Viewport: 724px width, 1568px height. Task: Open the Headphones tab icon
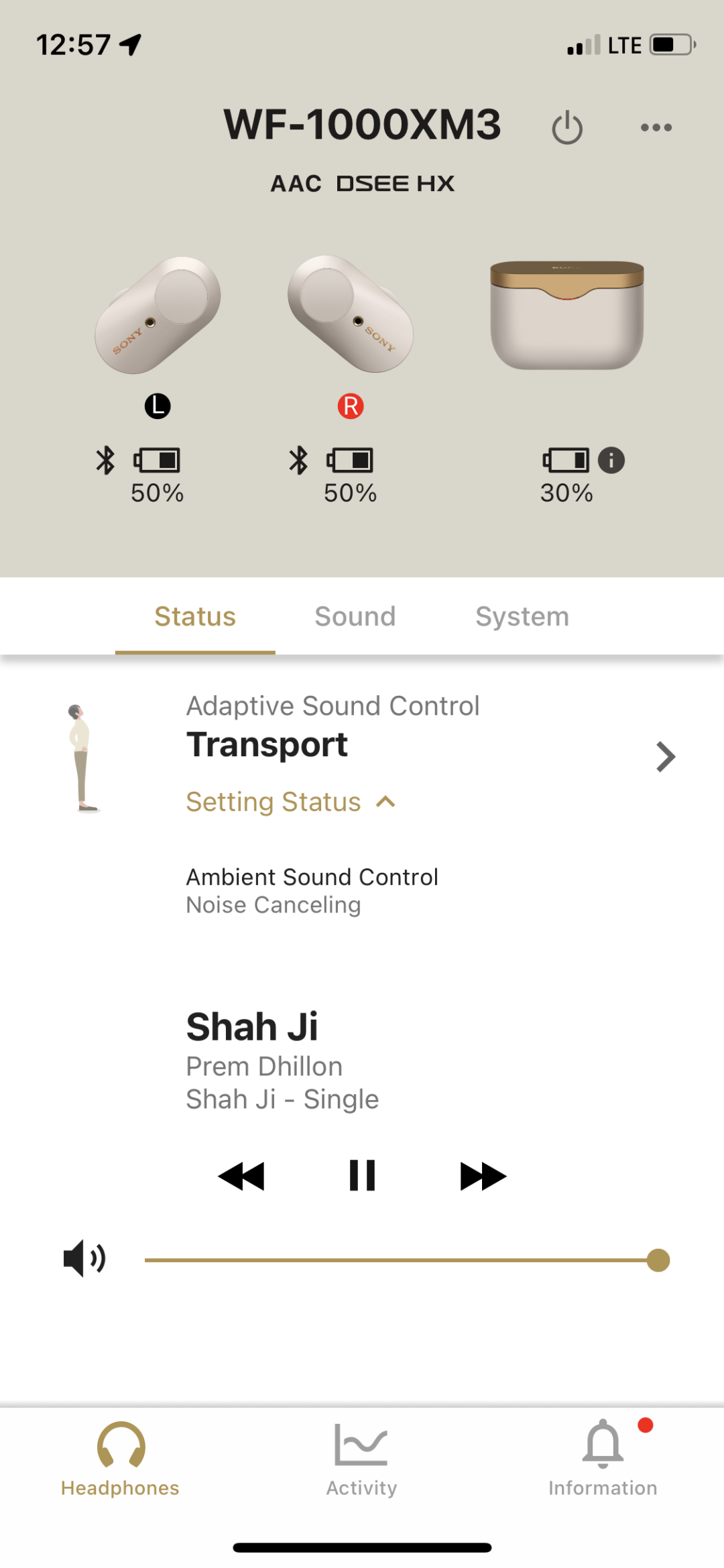click(121, 1445)
